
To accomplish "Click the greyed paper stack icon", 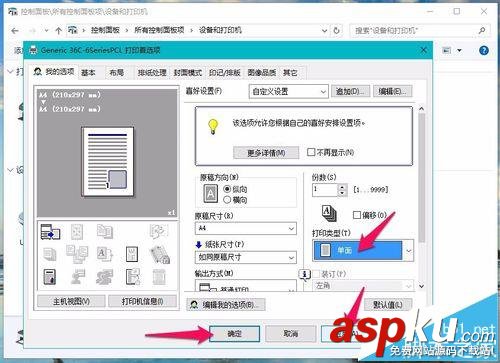I will (50, 254).
